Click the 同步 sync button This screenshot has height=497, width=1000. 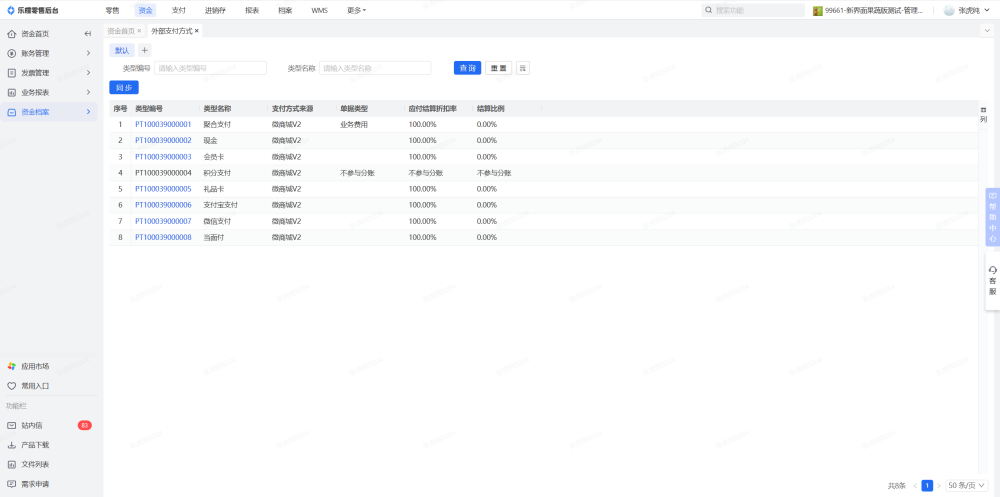click(124, 88)
